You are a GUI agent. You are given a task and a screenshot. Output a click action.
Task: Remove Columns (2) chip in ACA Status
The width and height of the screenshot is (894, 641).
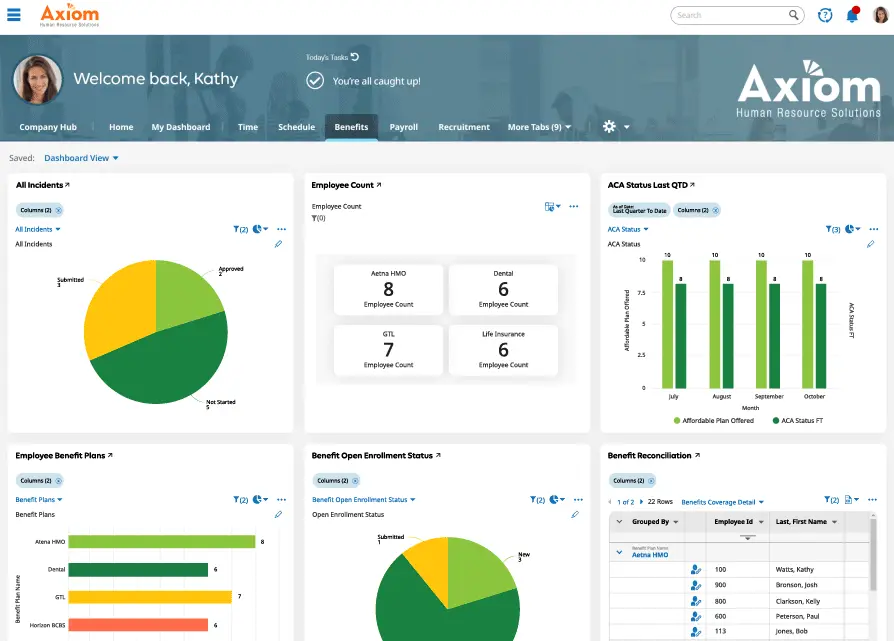(x=716, y=210)
